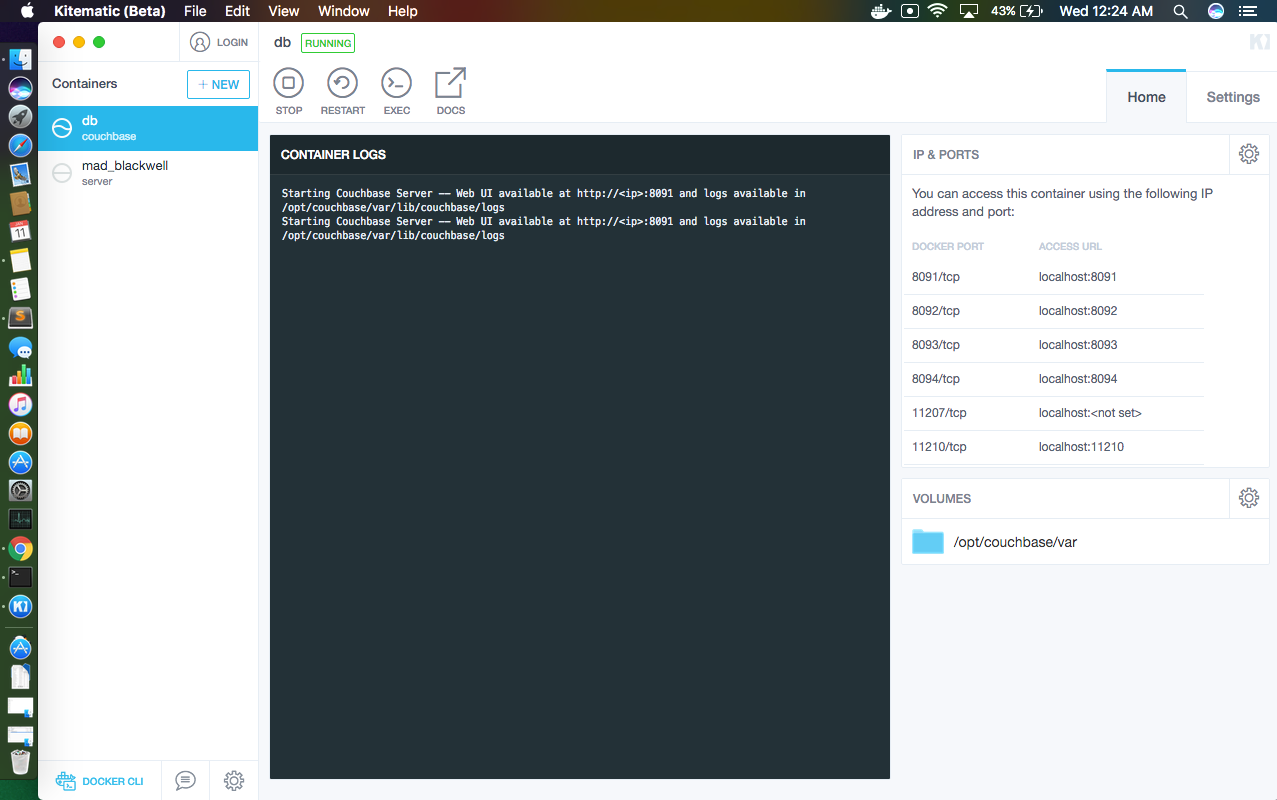
Task: Click the Docker whale menu bar icon
Action: click(x=880, y=11)
